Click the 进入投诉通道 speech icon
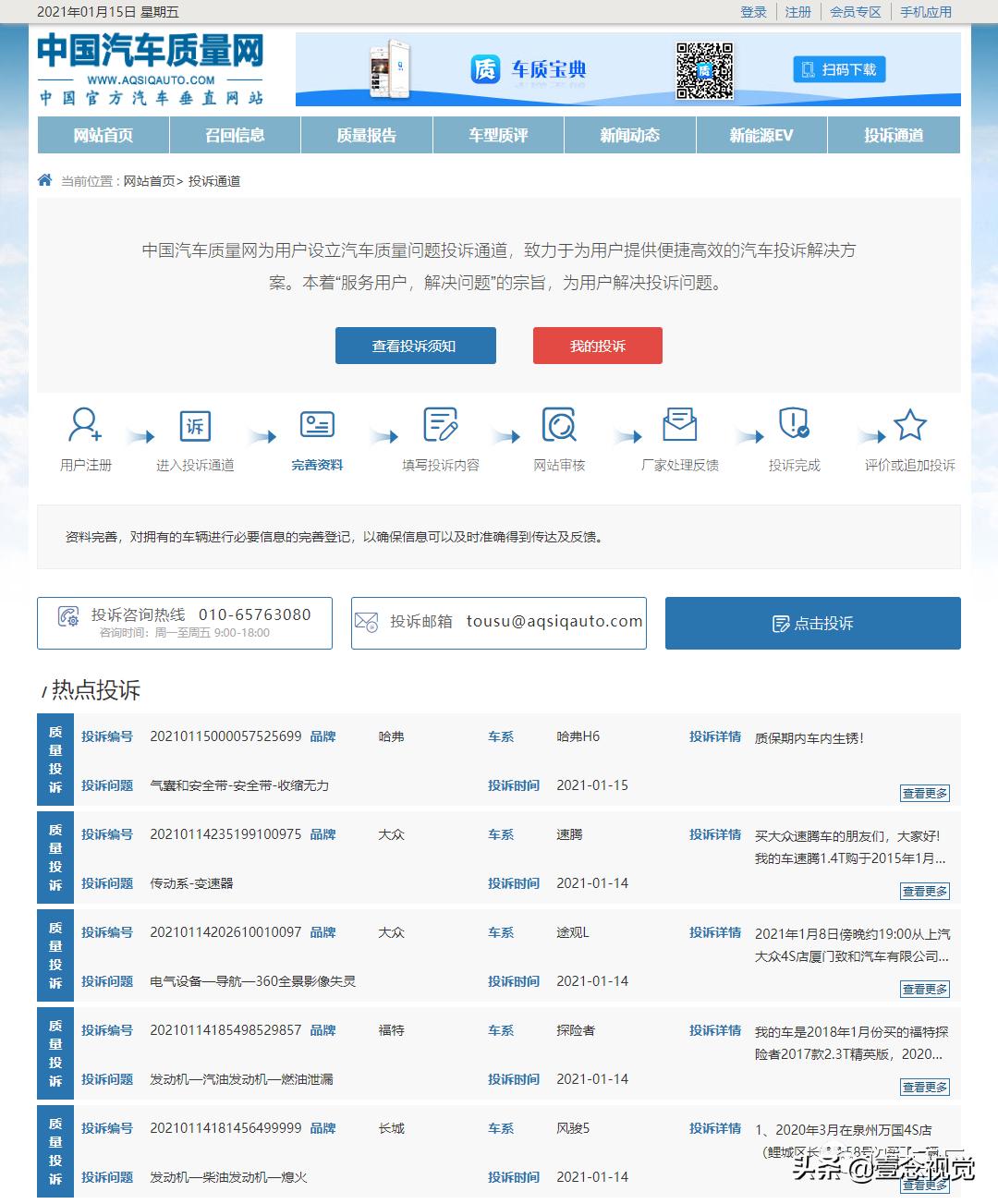The width and height of the screenshot is (998, 1204). [195, 426]
